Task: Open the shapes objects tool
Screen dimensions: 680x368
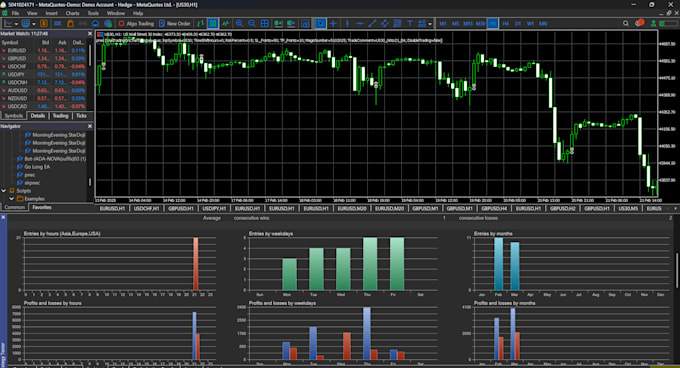Action: coord(422,23)
